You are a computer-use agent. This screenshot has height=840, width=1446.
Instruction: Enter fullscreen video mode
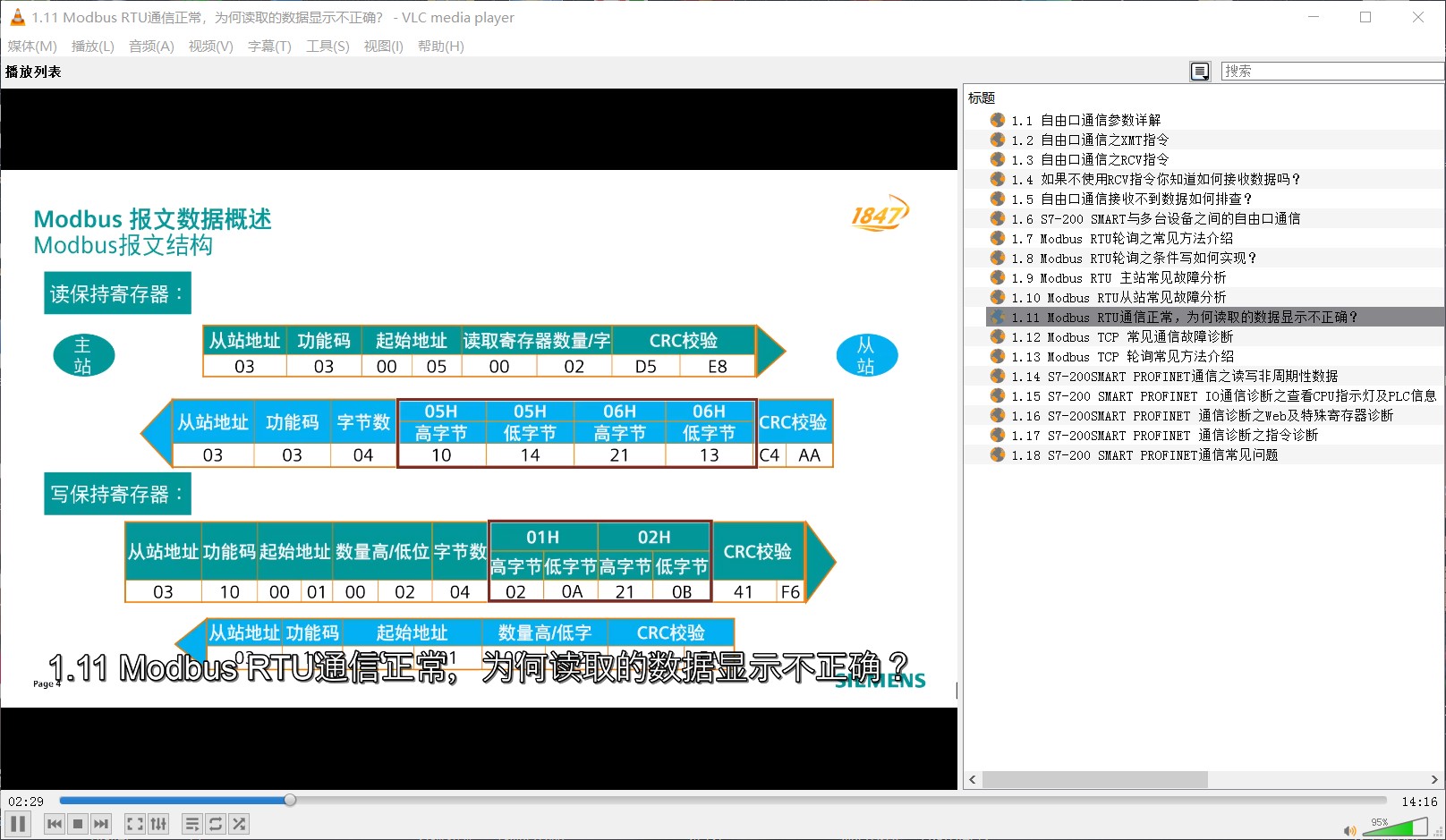click(x=135, y=824)
